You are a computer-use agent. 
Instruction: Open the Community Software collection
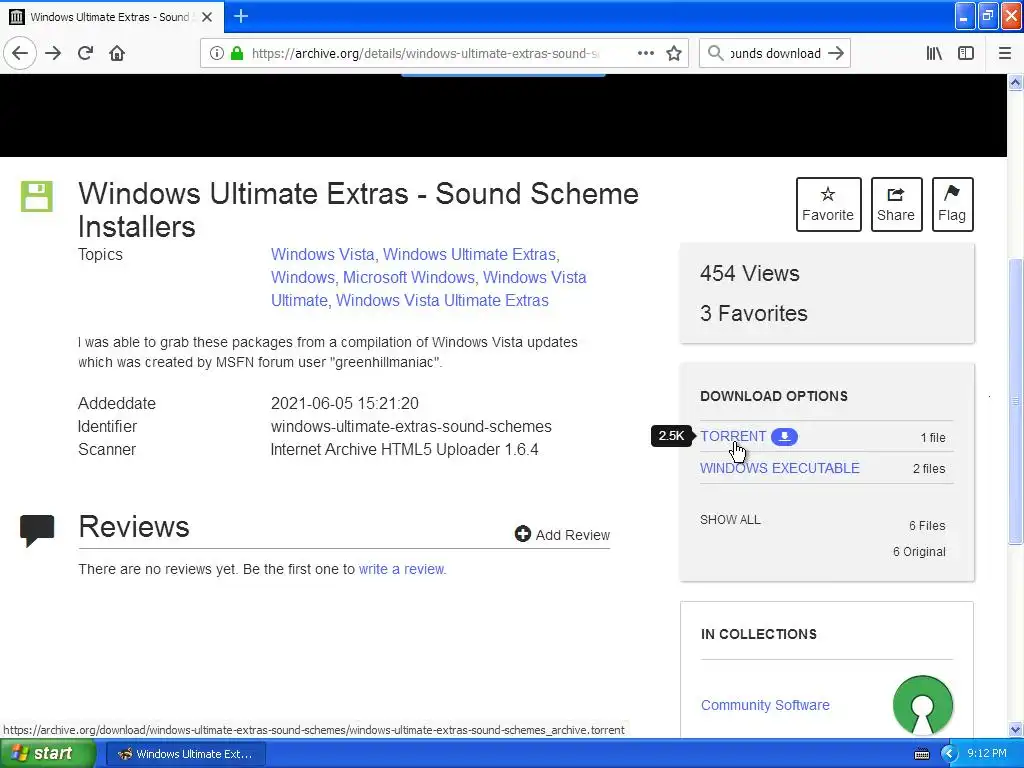pos(765,705)
